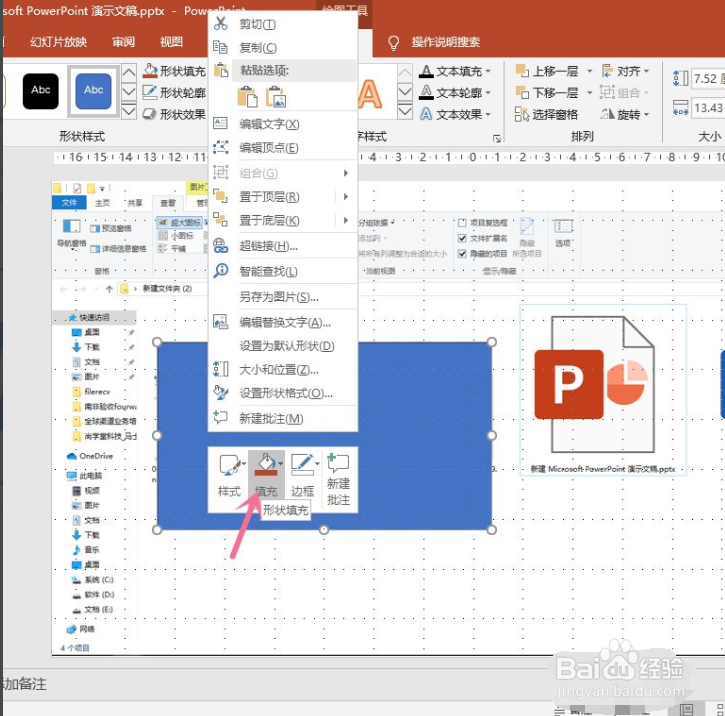Screen dimensions: 725x716
Task: Click the Copy icon in context menu
Action: click(220, 47)
